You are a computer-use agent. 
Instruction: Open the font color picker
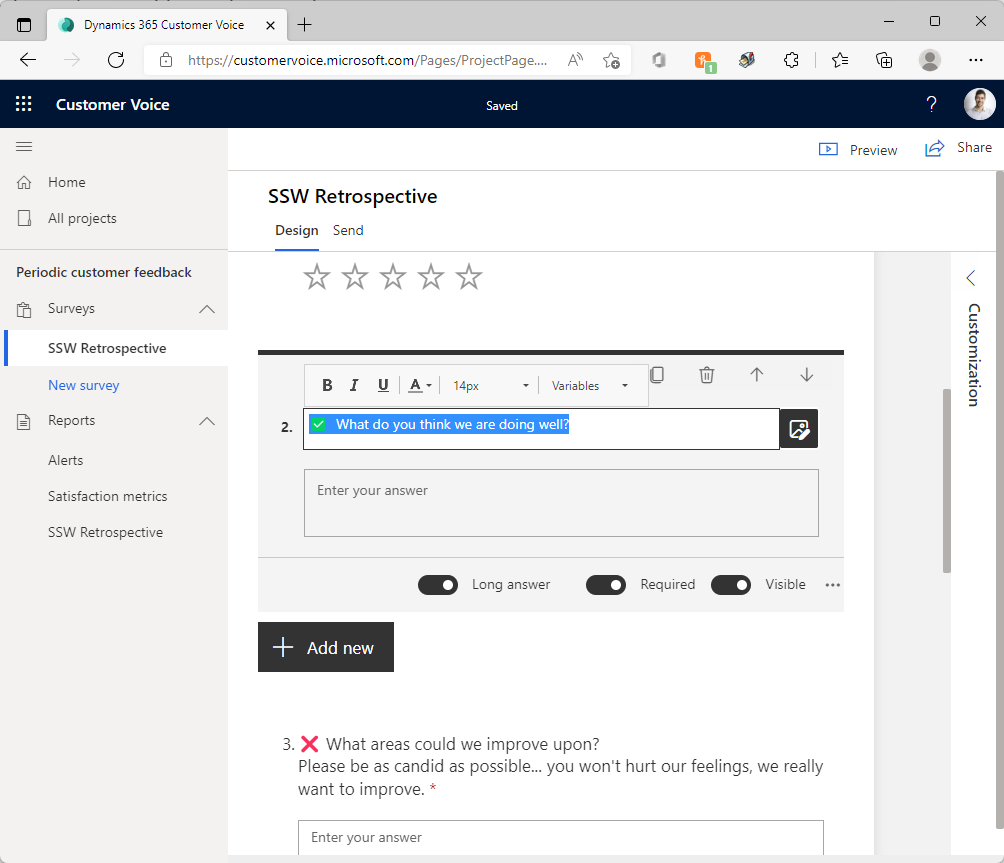pos(420,386)
